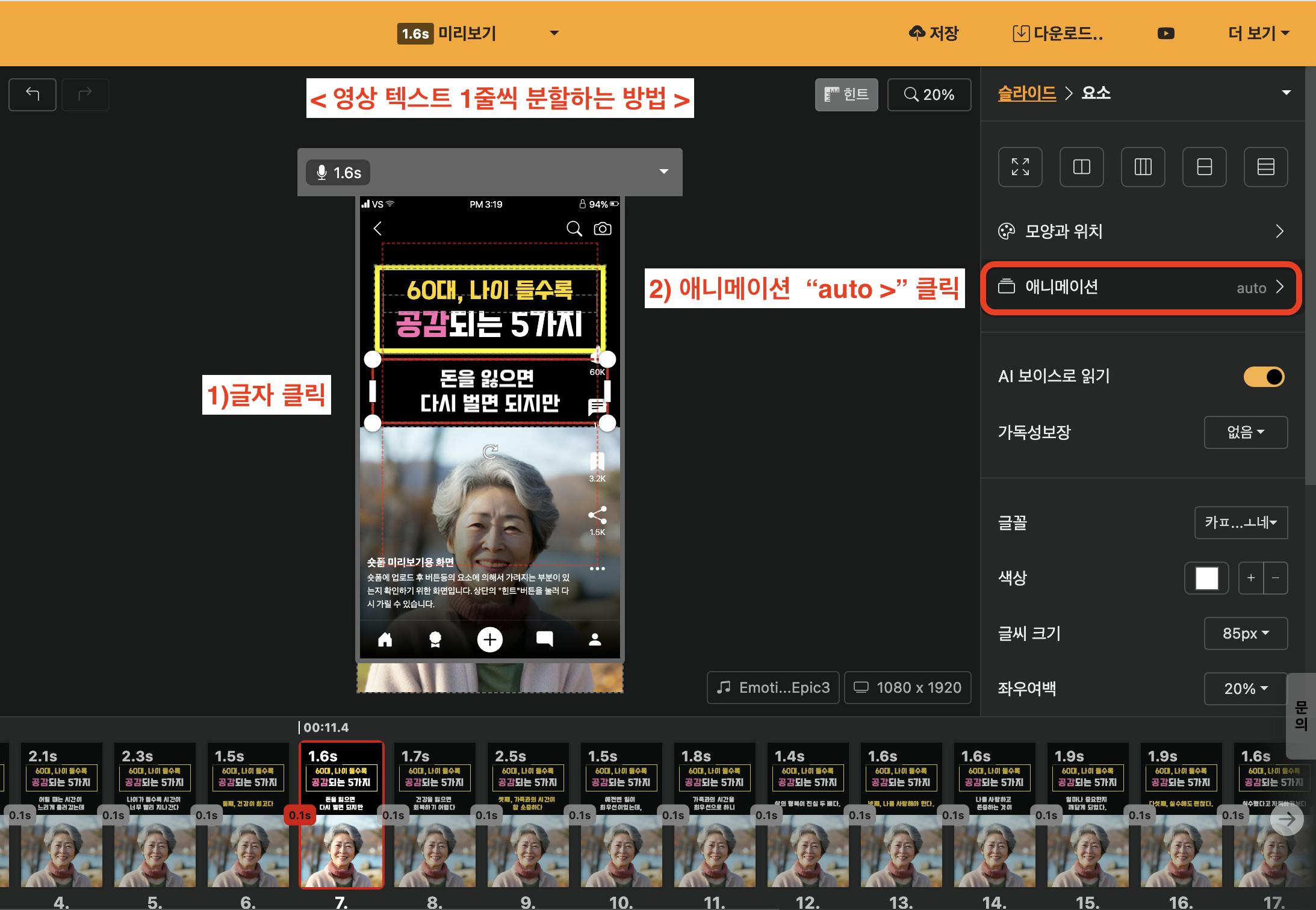Click the white 색상 color swatch
This screenshot has height=910, width=1316.
click(x=1206, y=578)
